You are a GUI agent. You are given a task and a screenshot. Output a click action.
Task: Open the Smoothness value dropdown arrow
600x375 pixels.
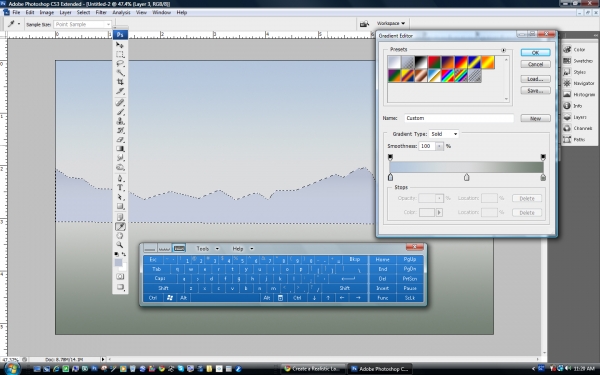pyautogui.click(x=439, y=146)
